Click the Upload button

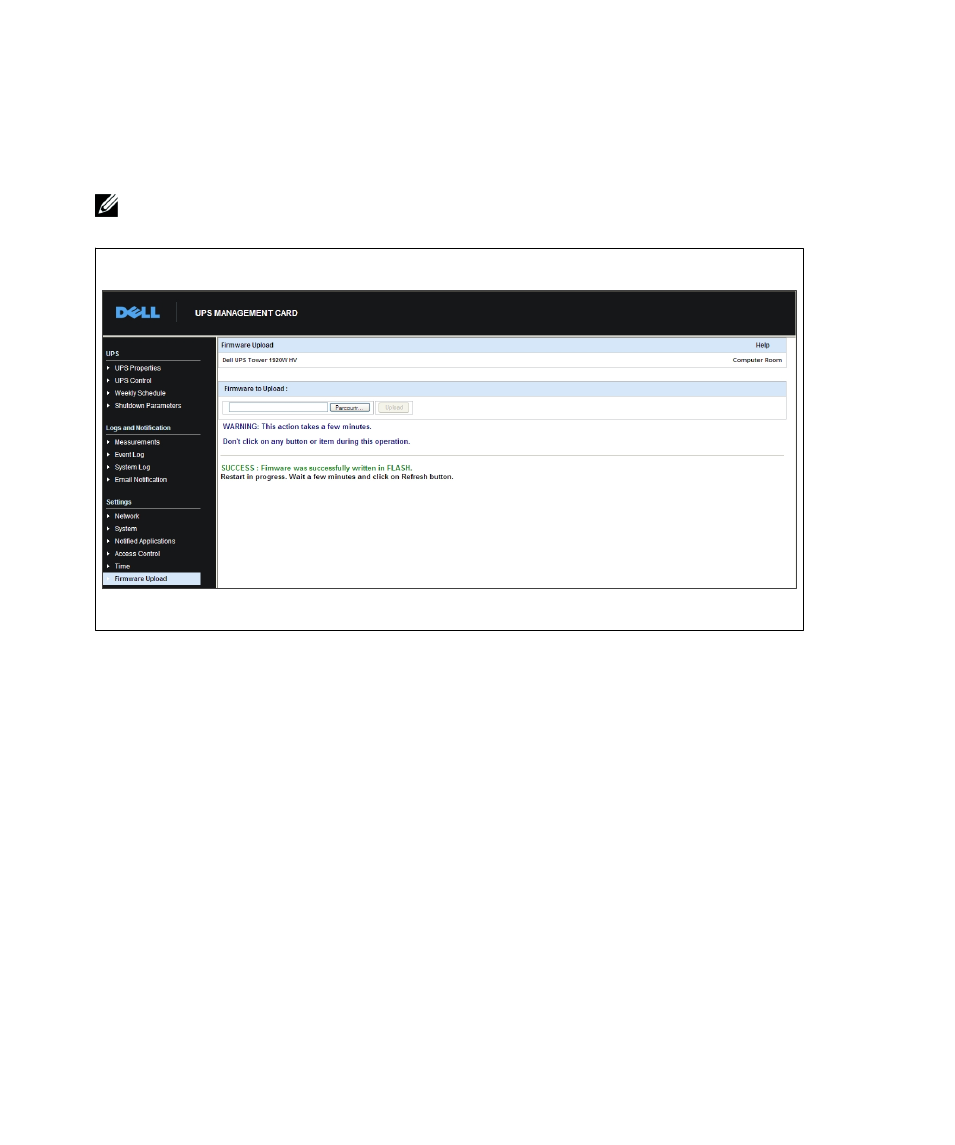pos(394,407)
